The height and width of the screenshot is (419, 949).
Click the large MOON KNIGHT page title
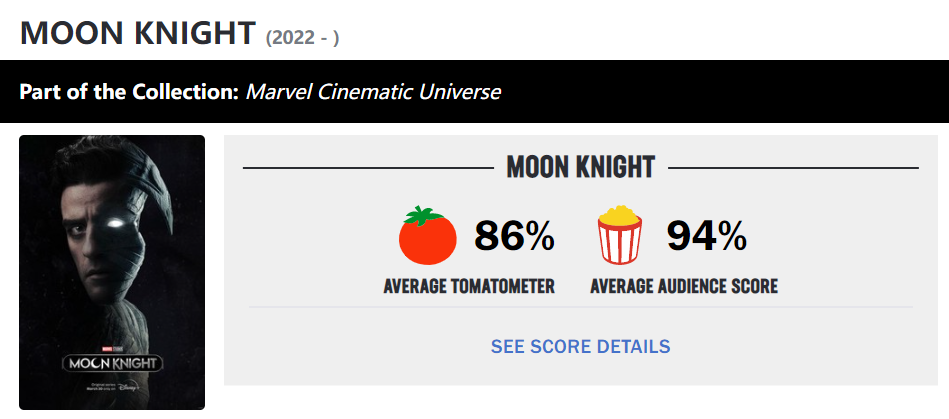pos(138,33)
